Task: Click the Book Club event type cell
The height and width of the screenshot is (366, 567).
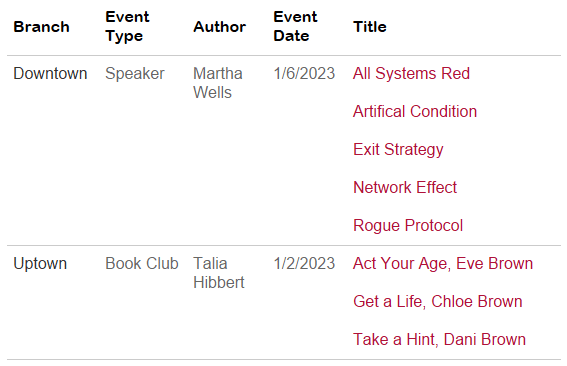Action: click(x=142, y=264)
